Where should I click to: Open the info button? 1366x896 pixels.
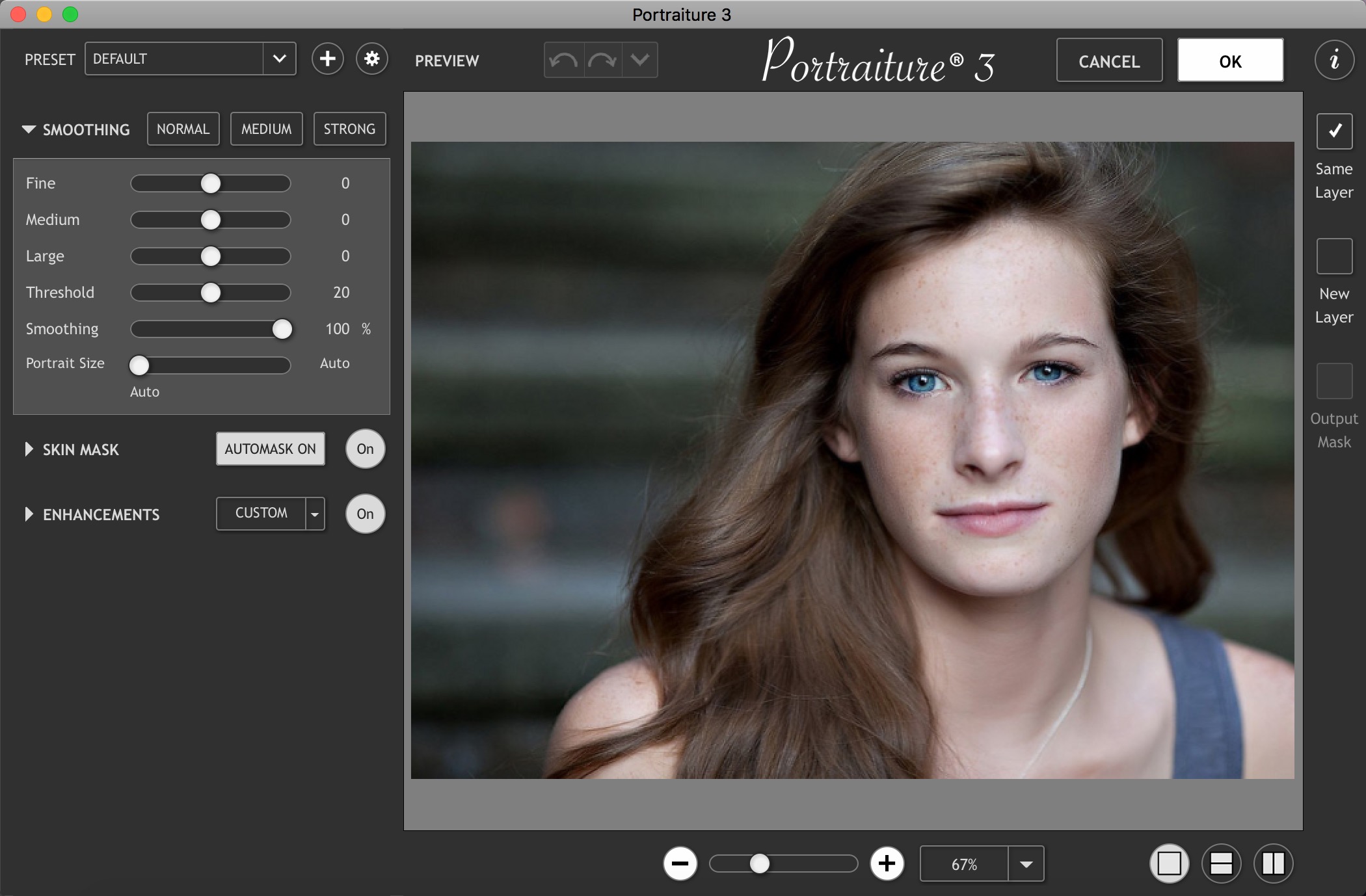[x=1334, y=60]
